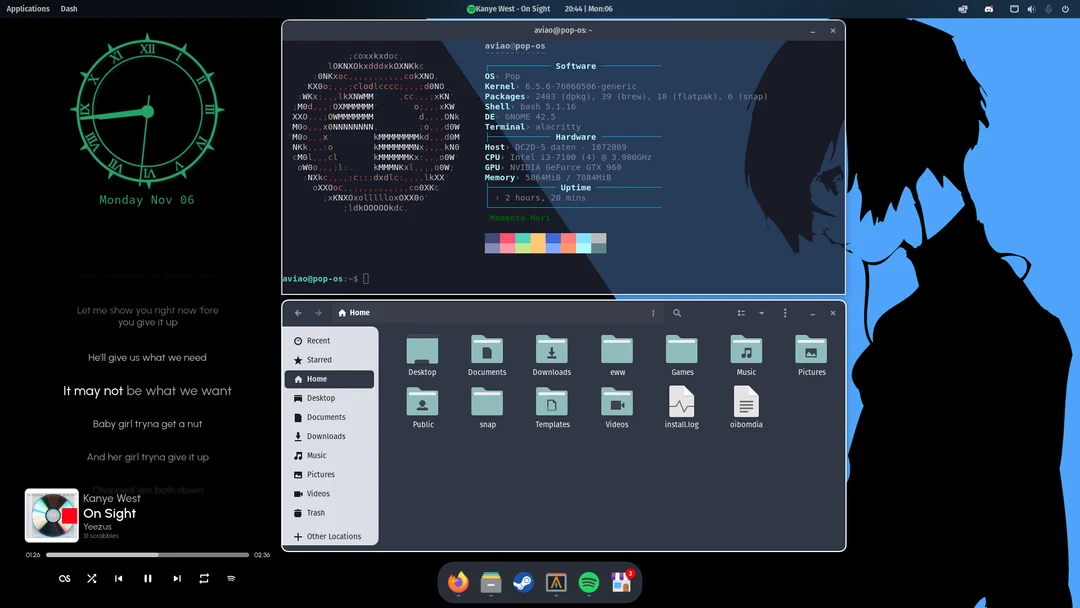The height and width of the screenshot is (608, 1080).
Task: Open Spotify from the dock
Action: click(x=588, y=582)
